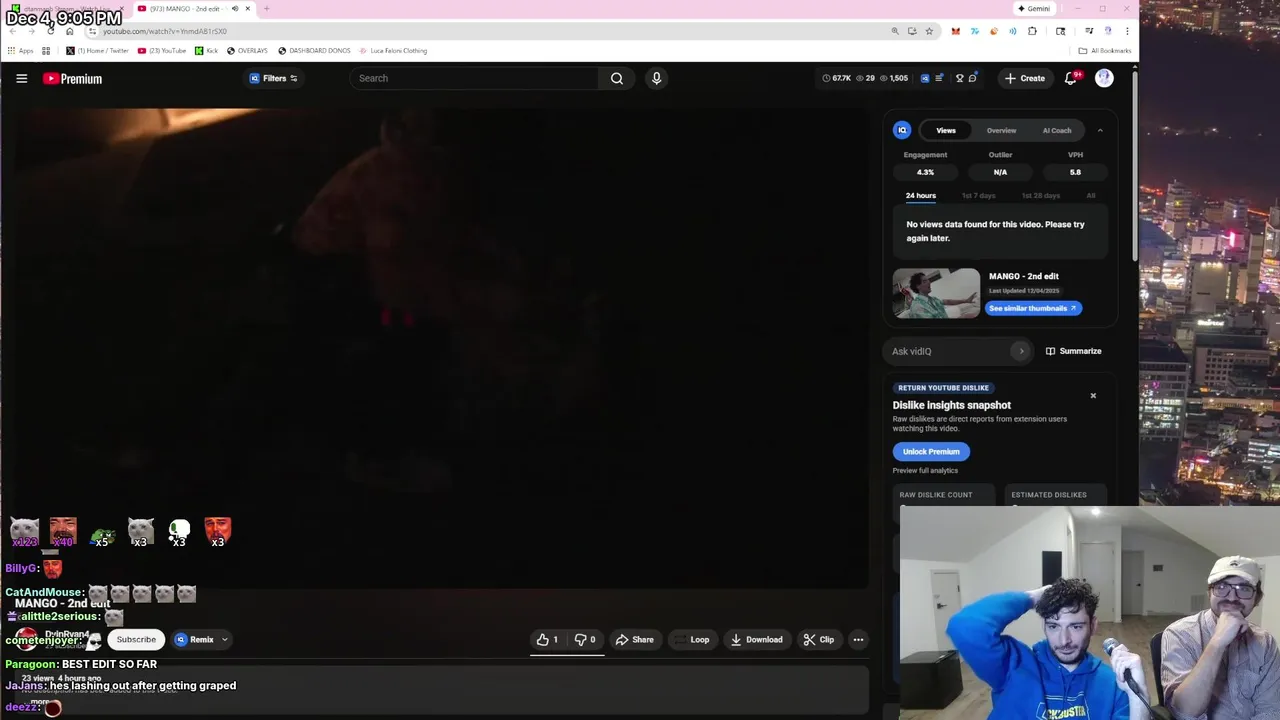Bookmark this page with star icon
This screenshot has height=720, width=1280.
929,31
